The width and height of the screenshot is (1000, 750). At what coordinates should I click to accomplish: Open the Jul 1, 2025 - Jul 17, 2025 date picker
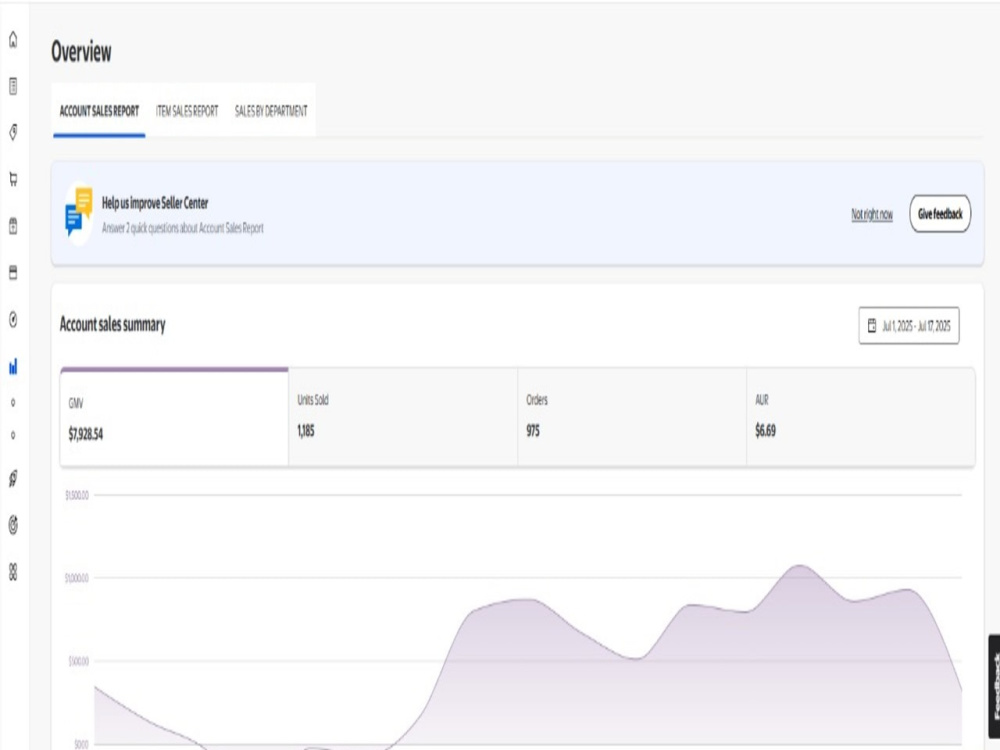909,326
